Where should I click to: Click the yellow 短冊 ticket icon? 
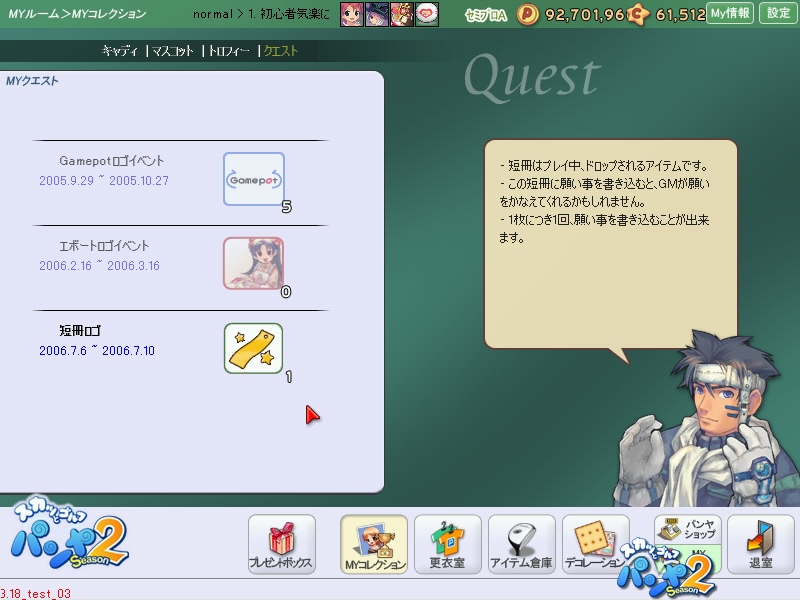point(253,348)
